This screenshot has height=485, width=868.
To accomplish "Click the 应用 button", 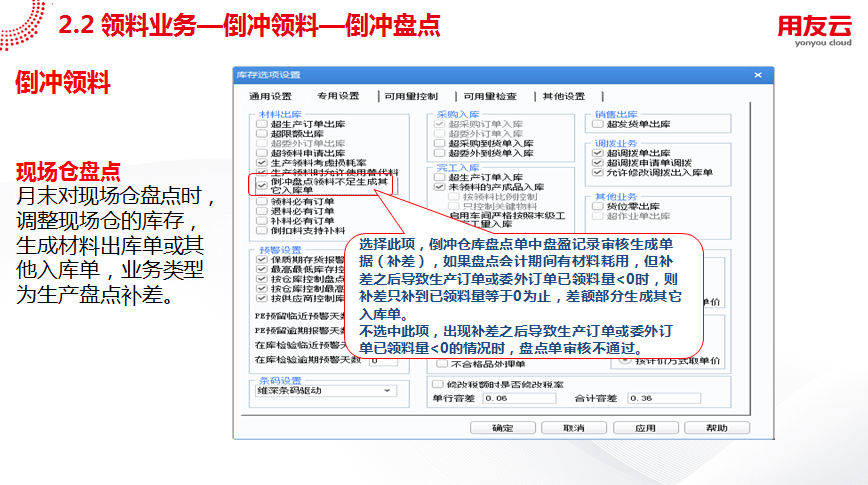I will coord(645,427).
